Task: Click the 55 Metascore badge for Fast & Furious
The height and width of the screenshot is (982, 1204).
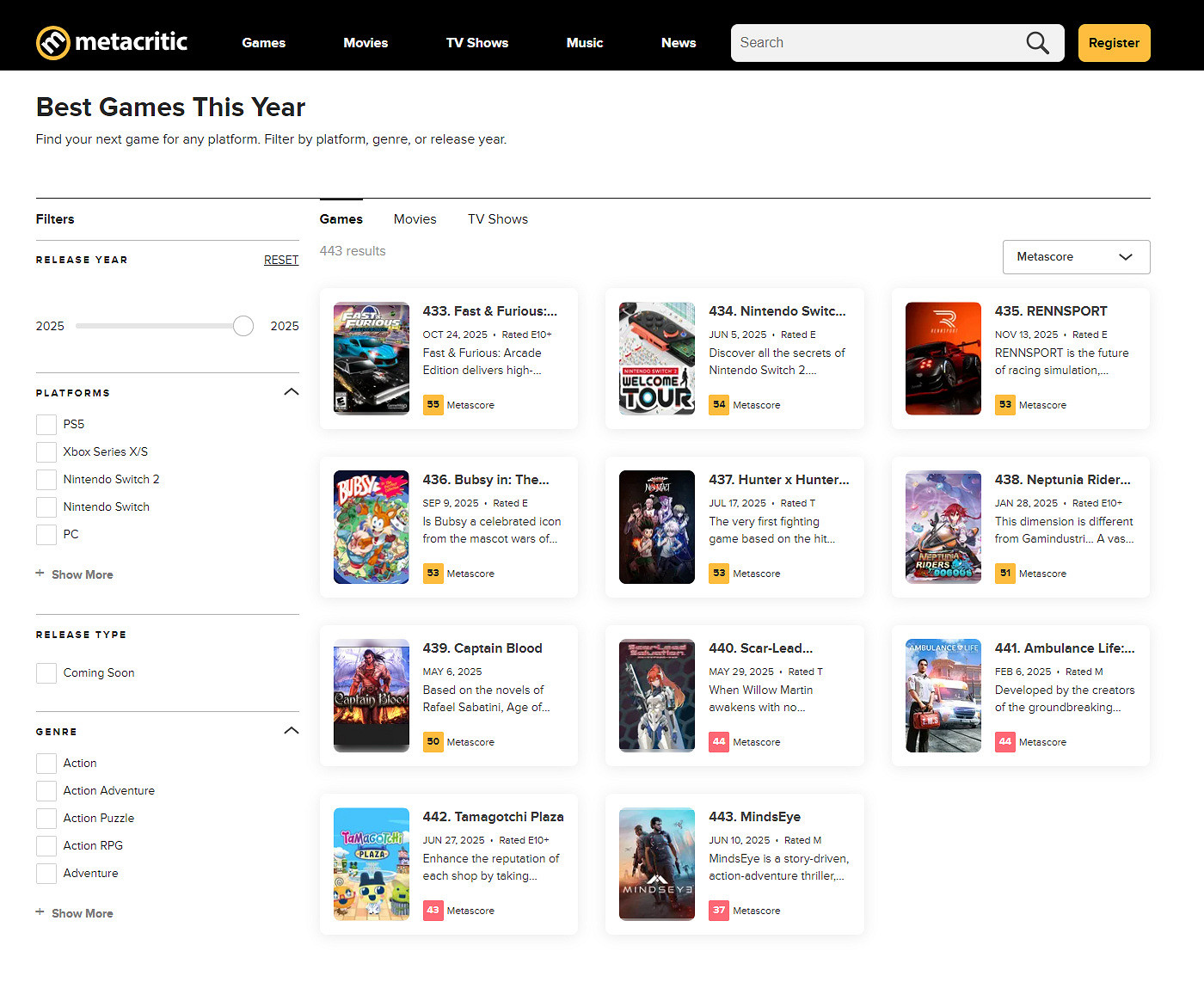Action: point(433,405)
